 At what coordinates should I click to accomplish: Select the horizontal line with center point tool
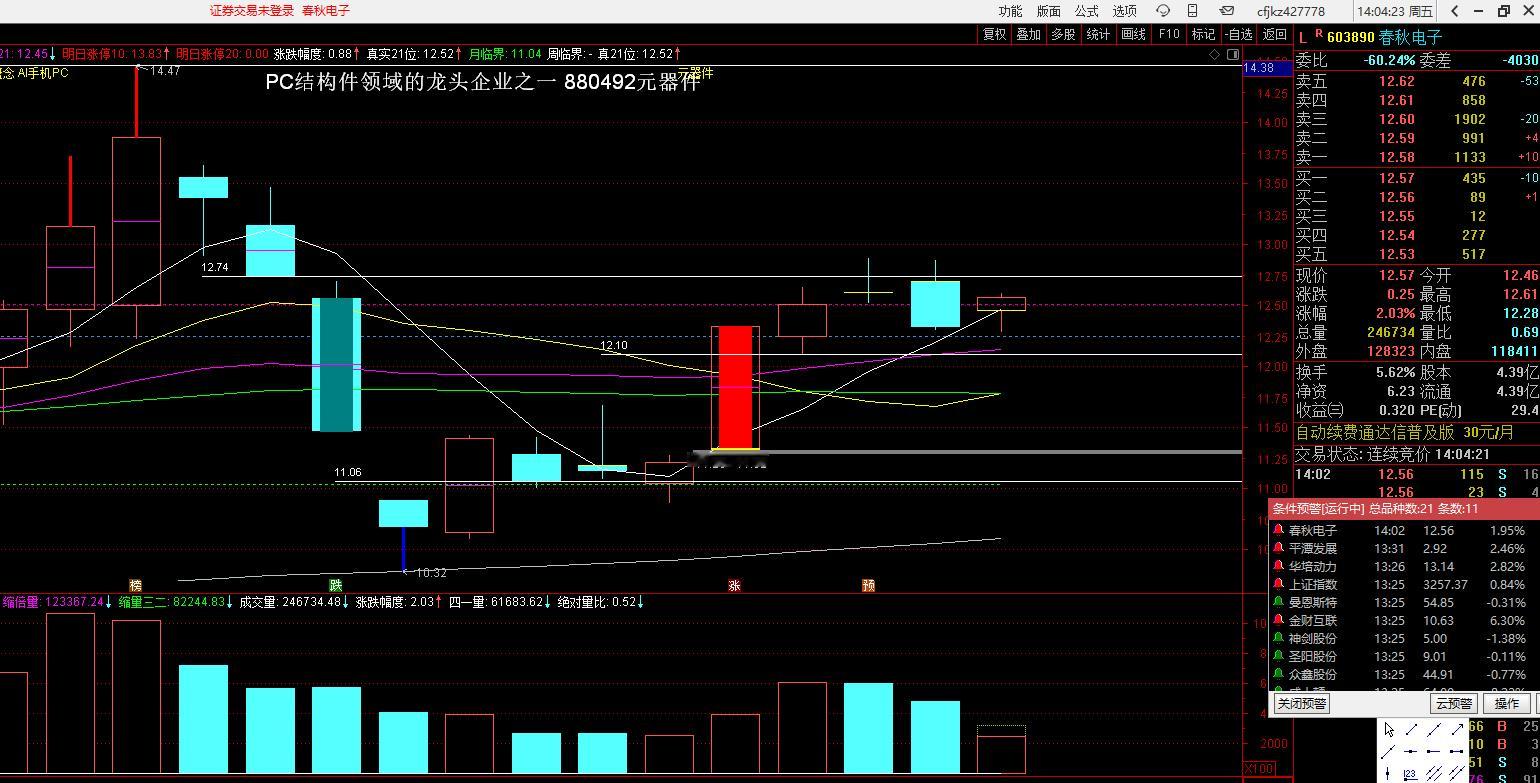click(1410, 751)
